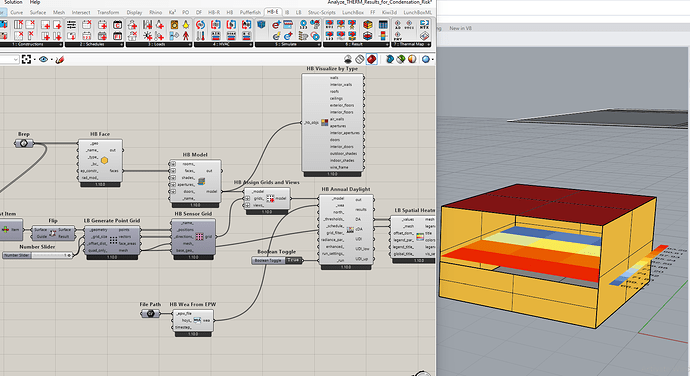Expand grids_ input on HB Assign Grids

click(x=248, y=199)
